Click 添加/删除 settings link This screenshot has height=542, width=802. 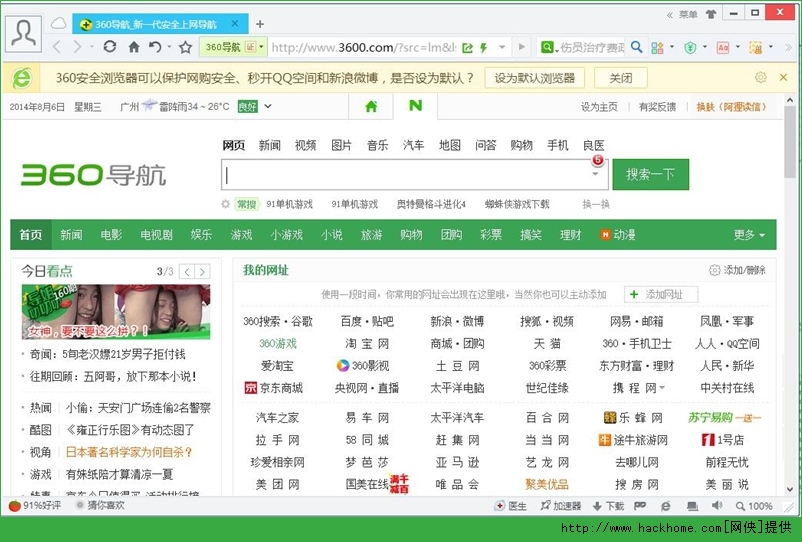738,270
